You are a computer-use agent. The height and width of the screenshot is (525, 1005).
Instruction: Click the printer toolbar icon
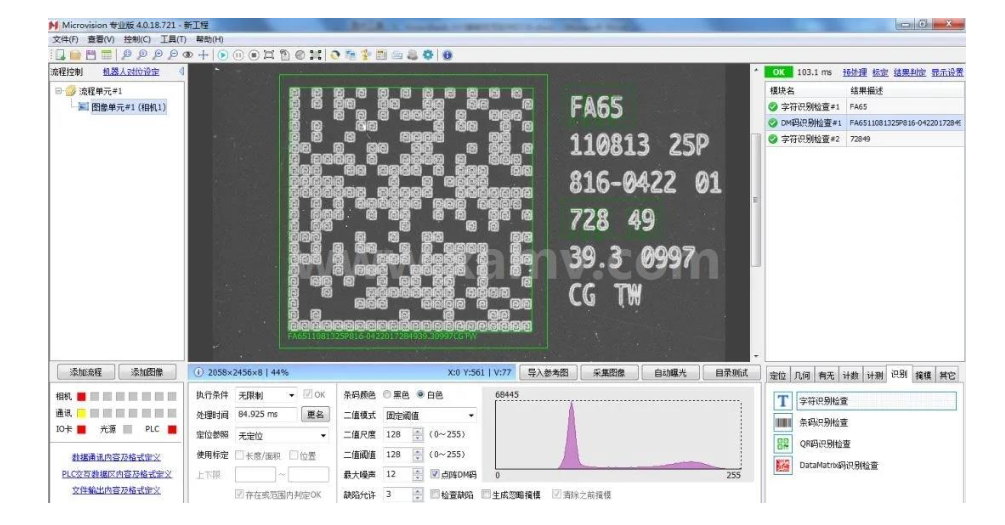[x=412, y=55]
